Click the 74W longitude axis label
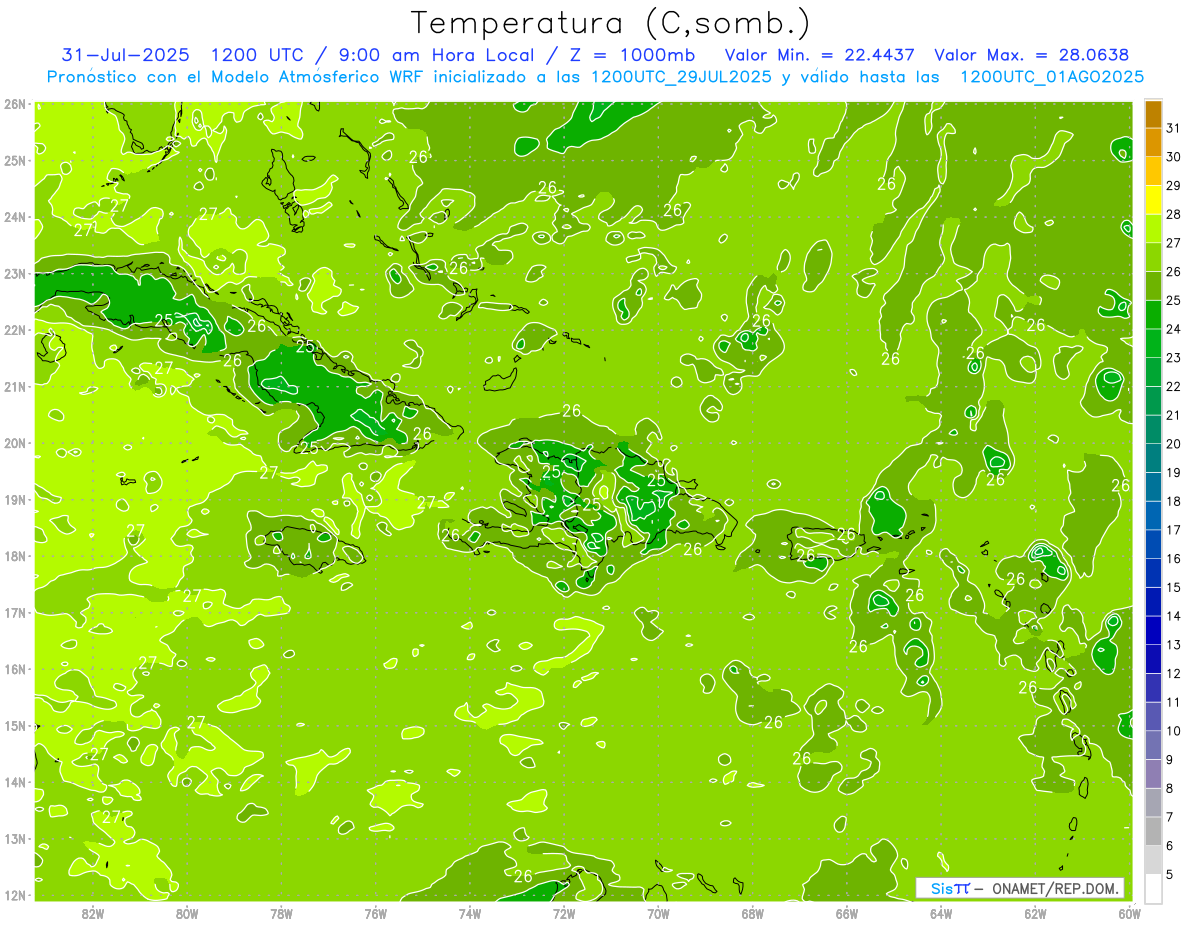The image size is (1200, 927). click(469, 913)
